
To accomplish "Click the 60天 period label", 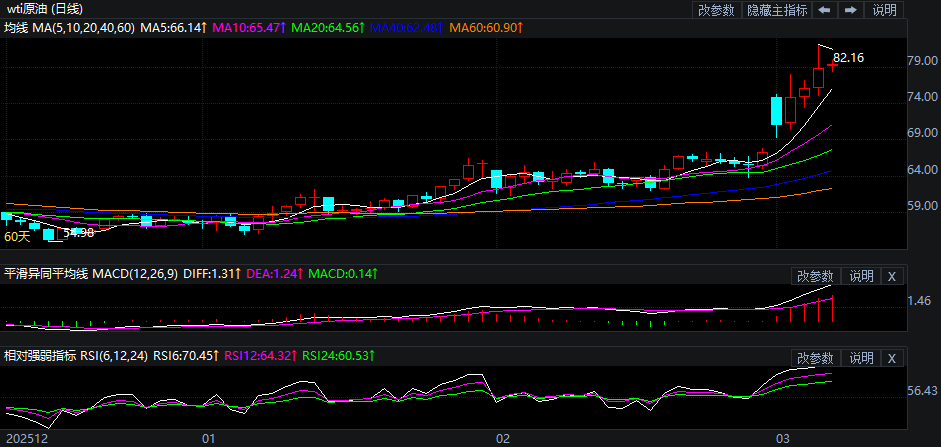I will pos(17,237).
